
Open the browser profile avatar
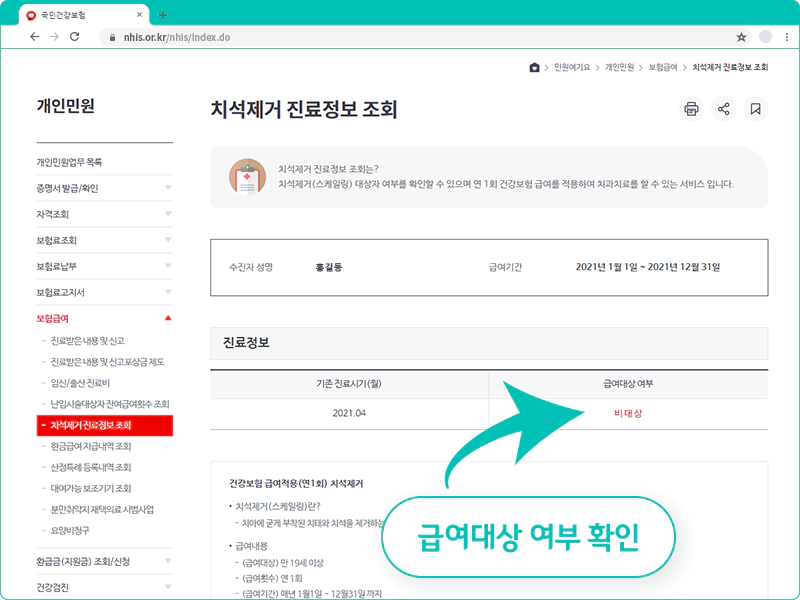tap(765, 37)
